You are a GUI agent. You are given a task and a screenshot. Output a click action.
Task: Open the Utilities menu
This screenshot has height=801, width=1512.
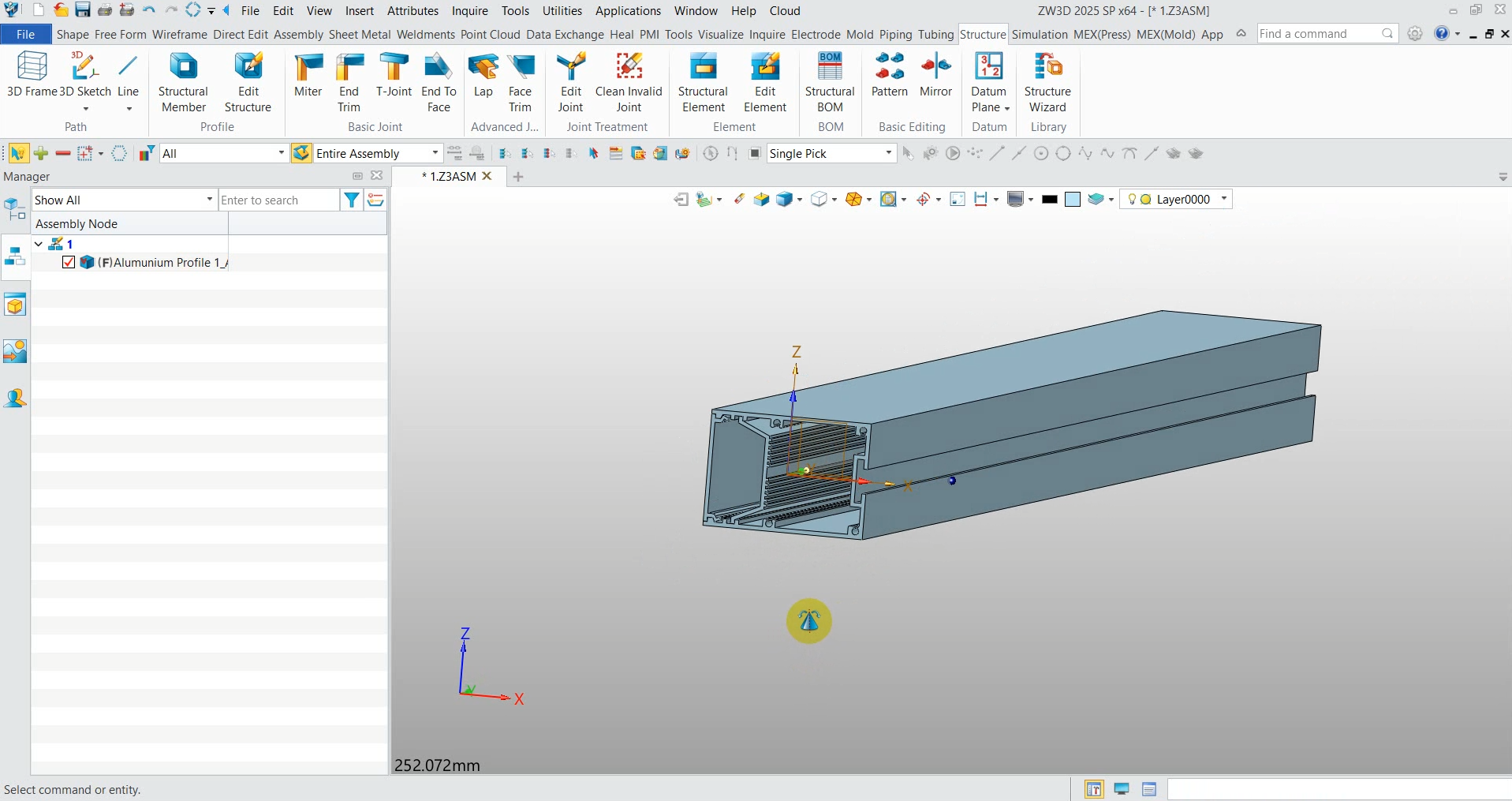[562, 11]
